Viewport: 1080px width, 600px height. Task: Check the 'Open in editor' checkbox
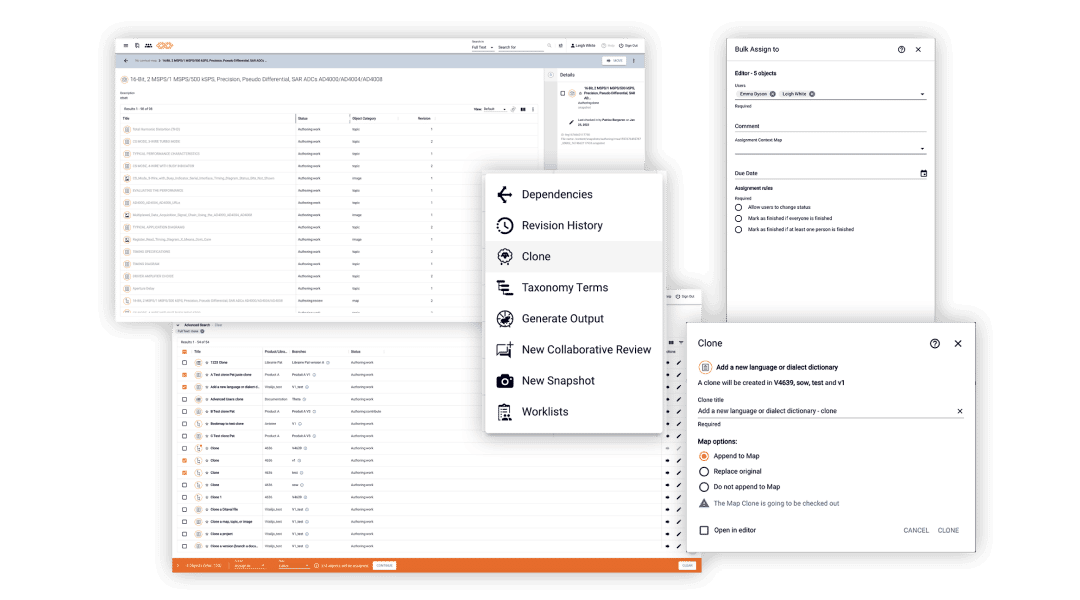pyautogui.click(x=704, y=530)
